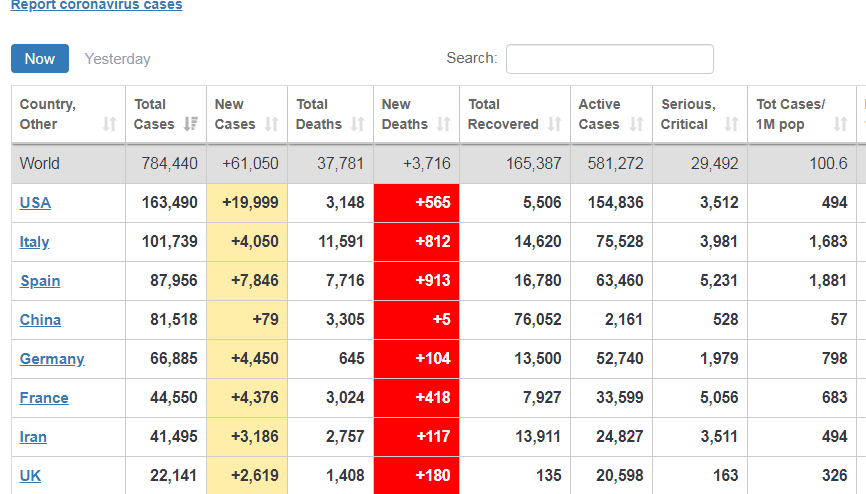
Task: Open the Italy country link
Action: [34, 242]
